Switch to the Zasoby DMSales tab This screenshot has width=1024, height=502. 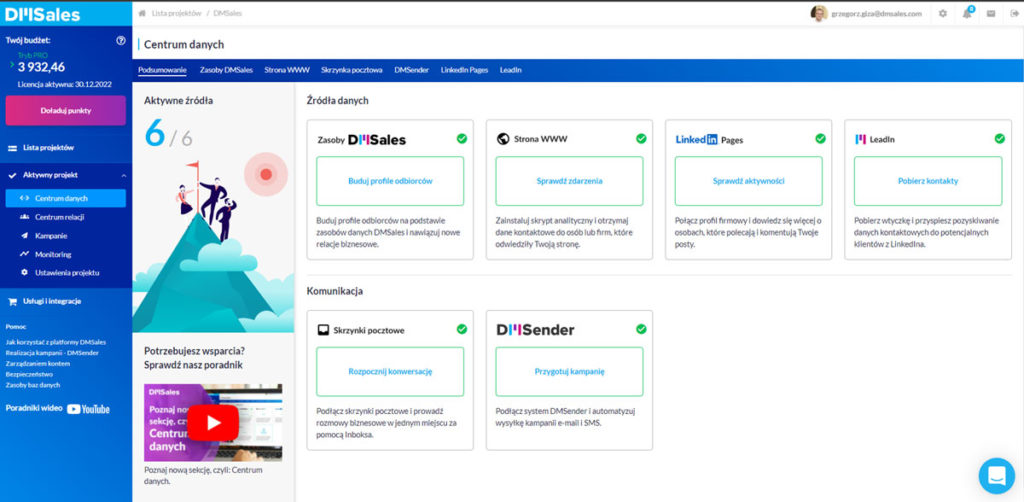(226, 70)
